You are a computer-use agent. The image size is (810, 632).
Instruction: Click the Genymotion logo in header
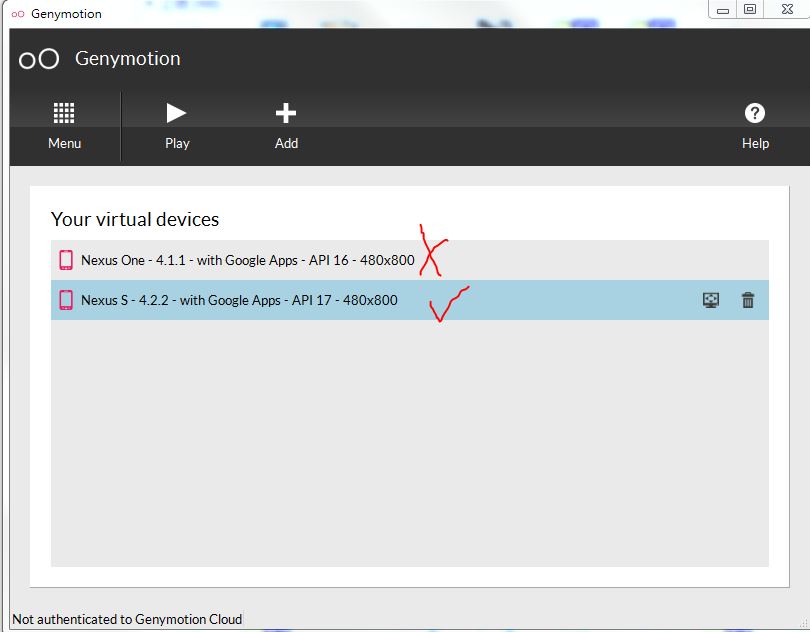pos(39,59)
